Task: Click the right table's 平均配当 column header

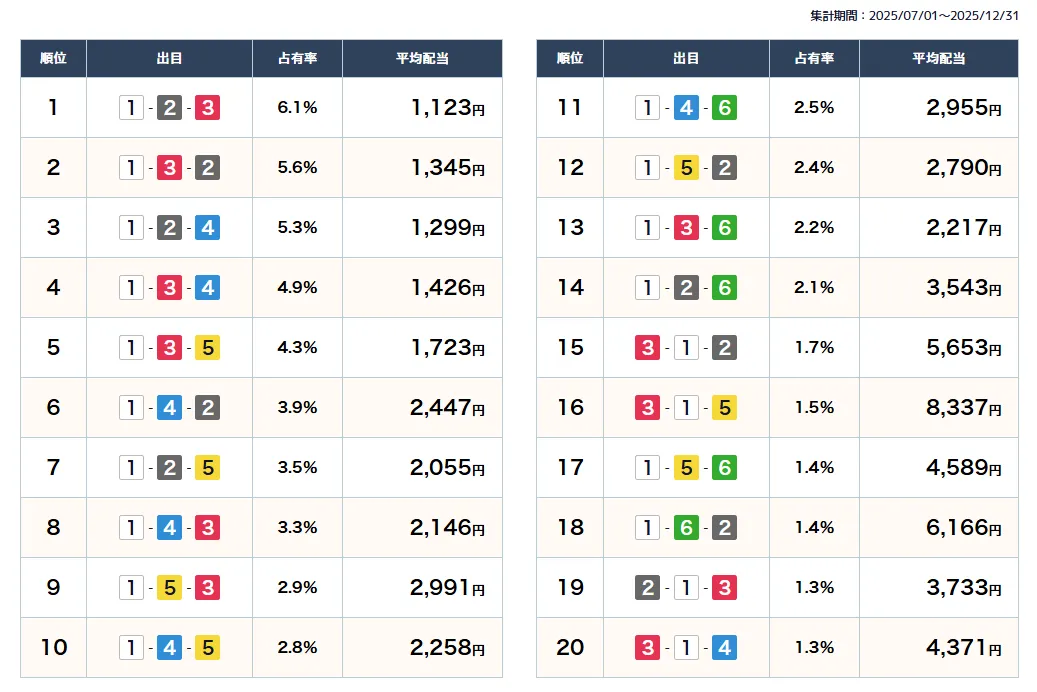Action: 938,59
